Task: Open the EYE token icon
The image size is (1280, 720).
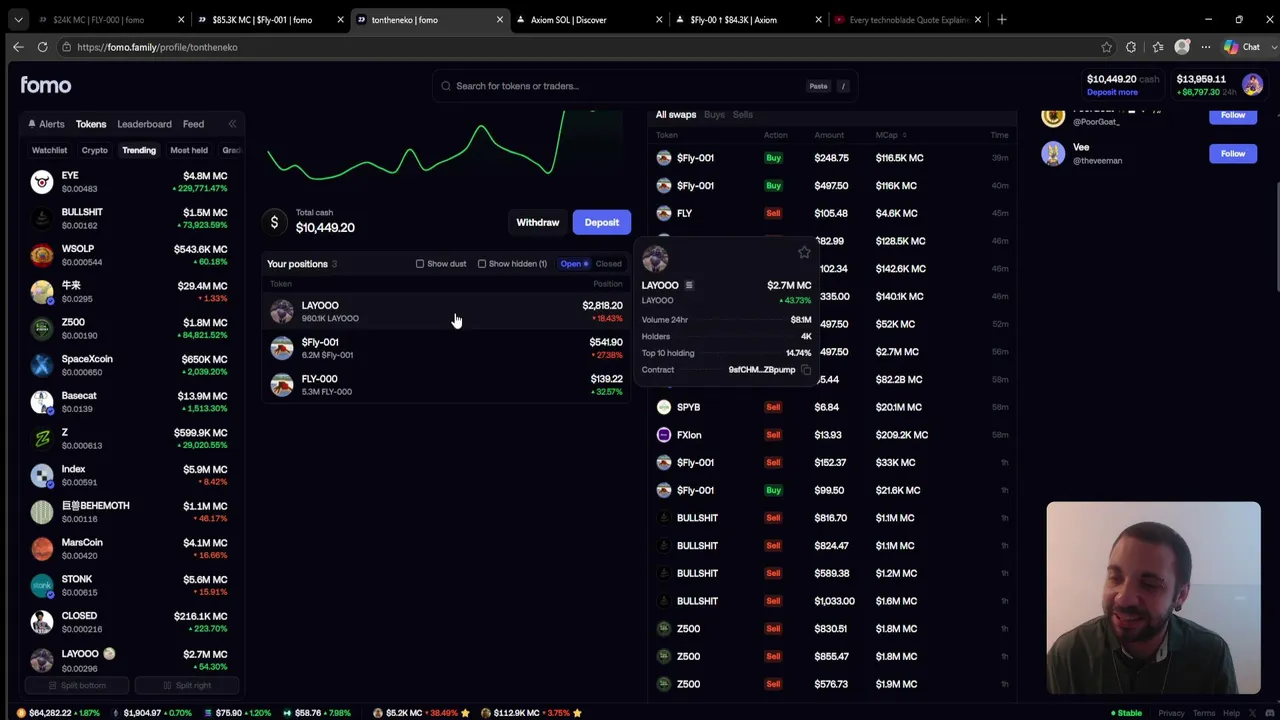Action: tap(41, 181)
